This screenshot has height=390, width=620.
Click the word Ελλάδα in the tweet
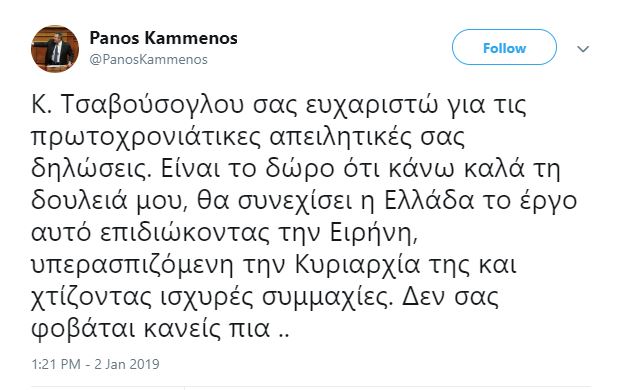429,201
